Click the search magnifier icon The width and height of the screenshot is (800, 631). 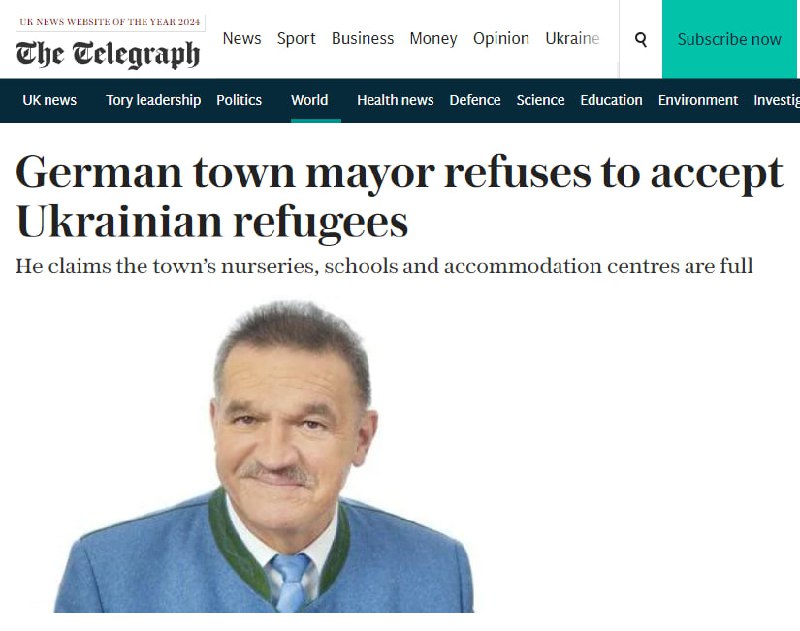click(641, 39)
